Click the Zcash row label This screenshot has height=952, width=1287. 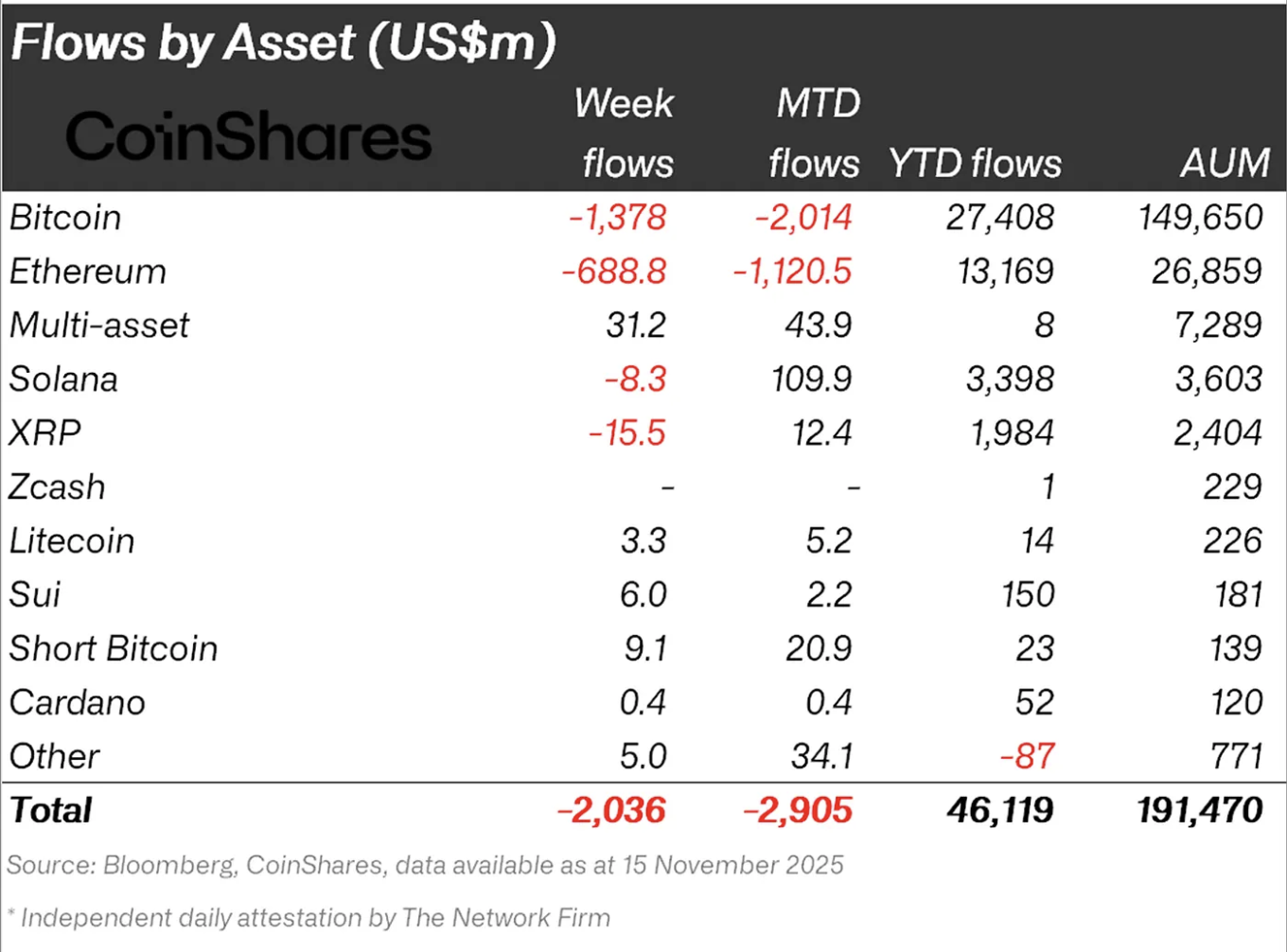click(x=57, y=487)
